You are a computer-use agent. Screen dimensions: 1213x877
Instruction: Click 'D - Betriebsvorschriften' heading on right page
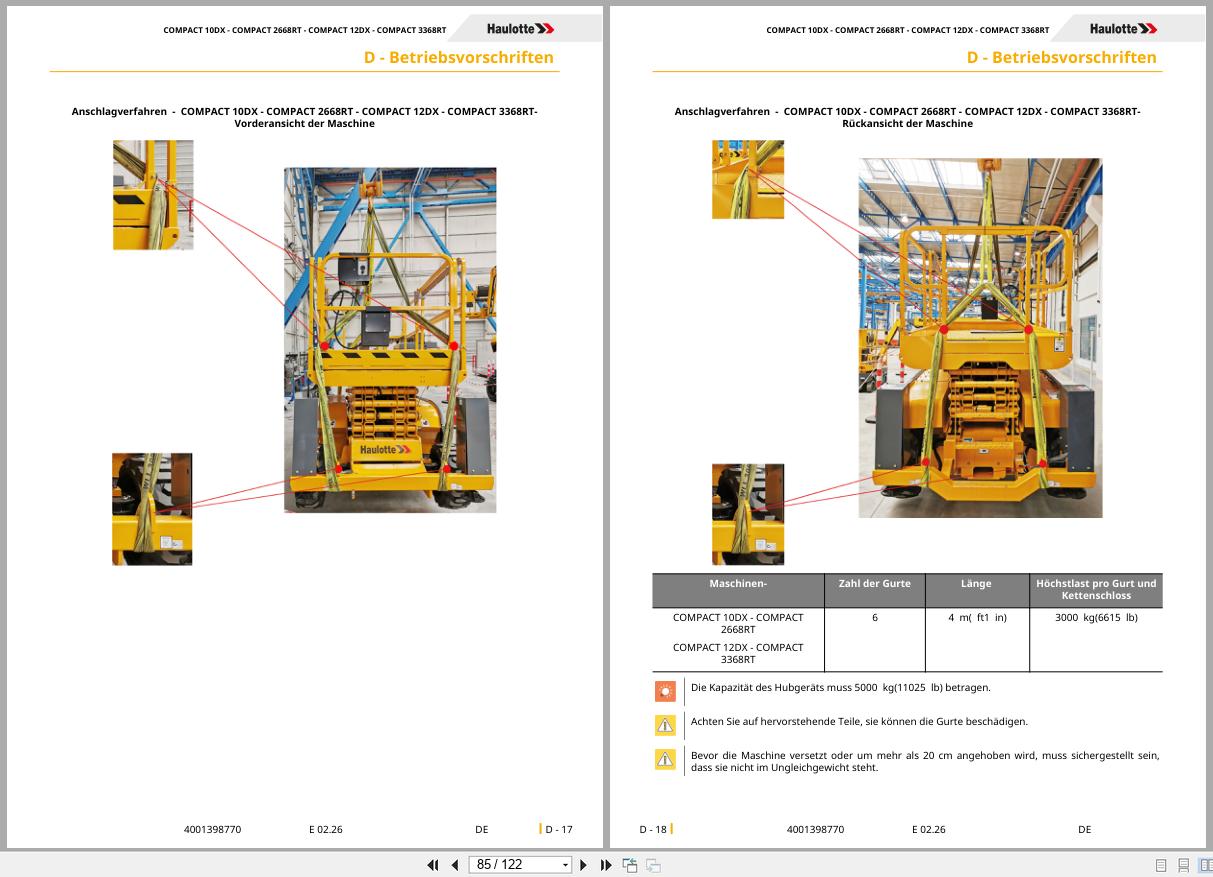tap(1062, 57)
